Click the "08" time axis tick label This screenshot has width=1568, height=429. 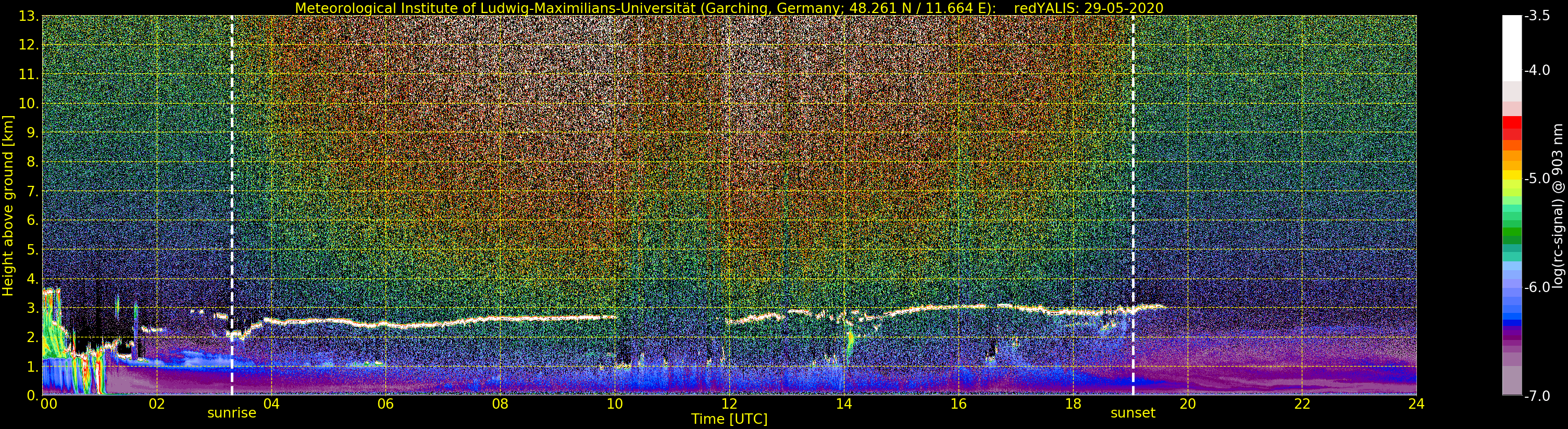point(500,403)
